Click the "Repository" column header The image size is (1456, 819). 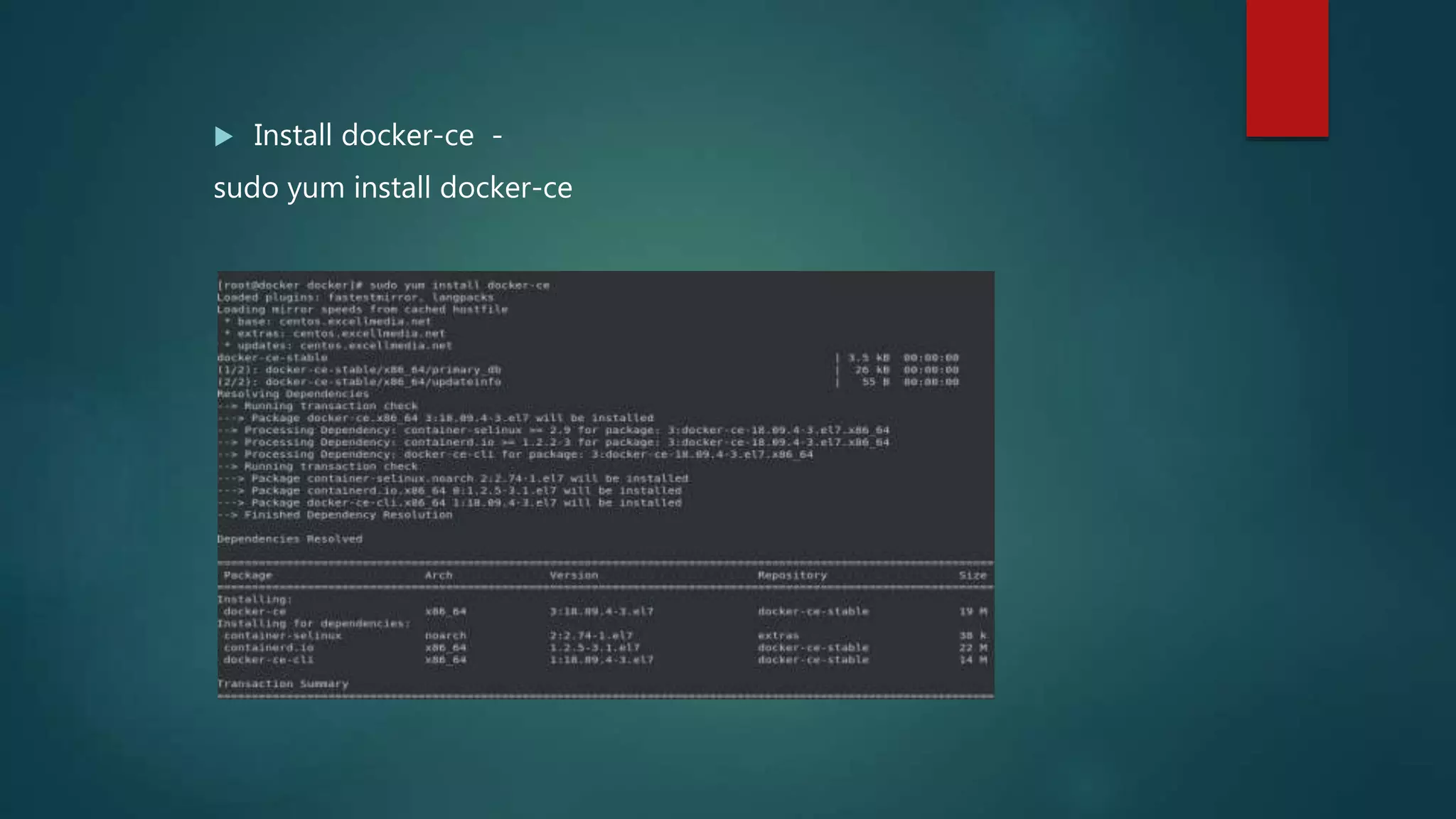pyautogui.click(x=792, y=575)
